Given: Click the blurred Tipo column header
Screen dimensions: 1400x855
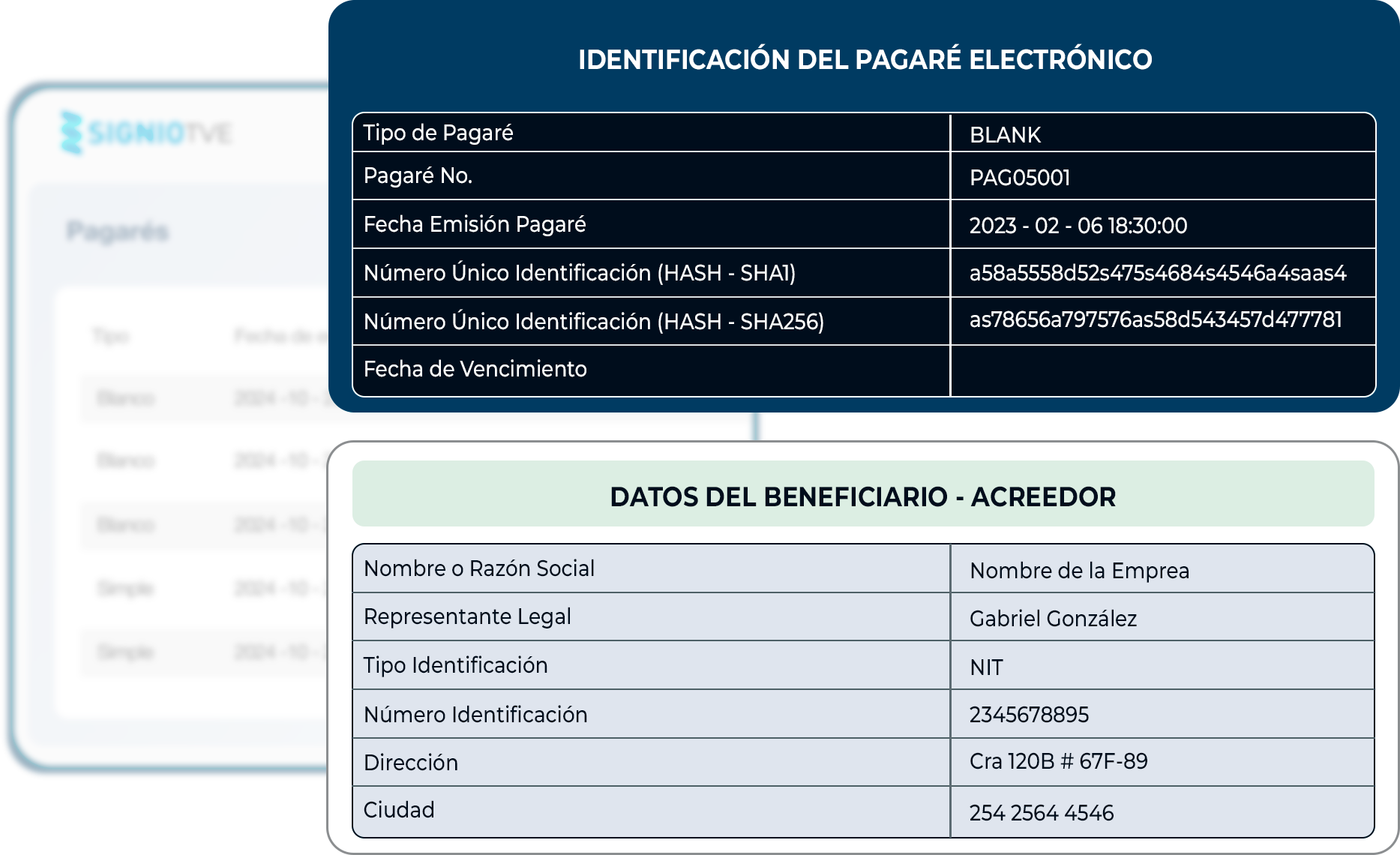Looking at the screenshot, I should [x=111, y=336].
